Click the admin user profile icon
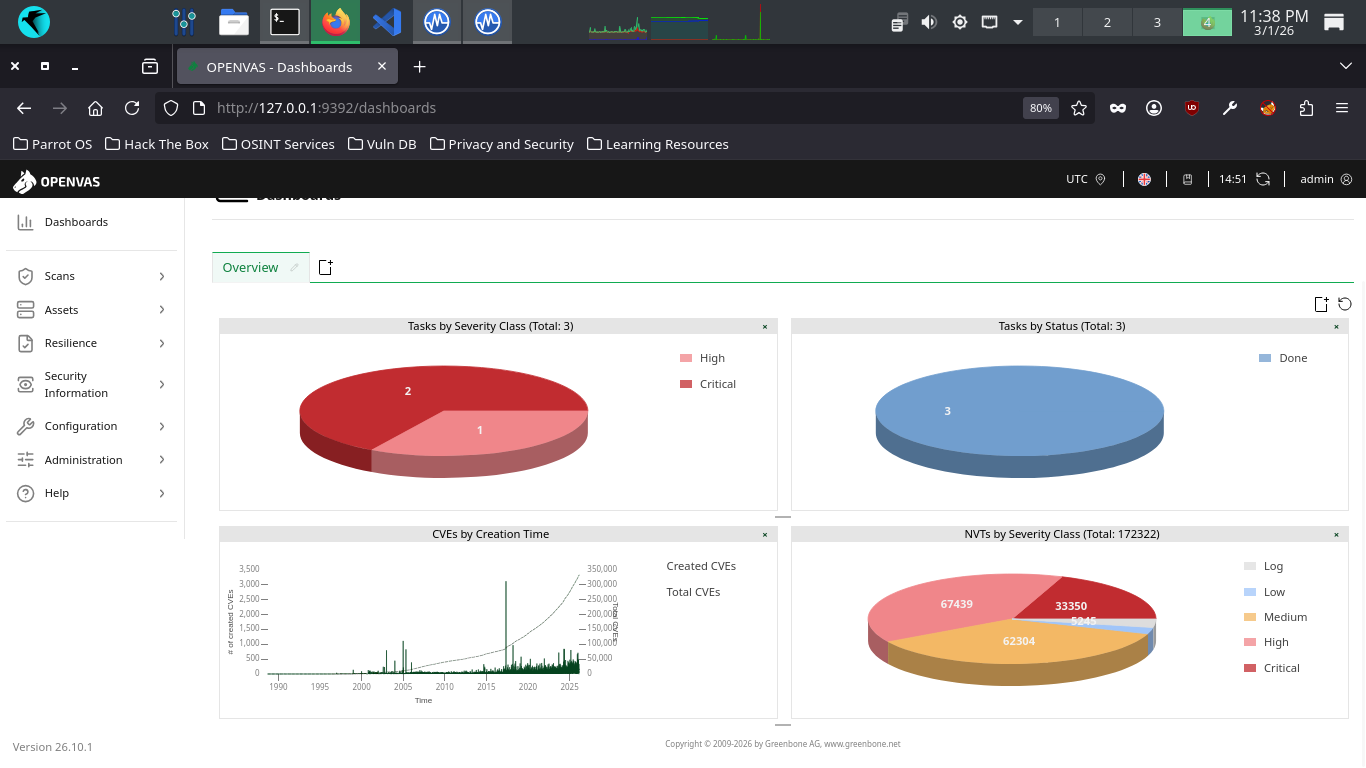This screenshot has width=1366, height=768. [x=1346, y=179]
